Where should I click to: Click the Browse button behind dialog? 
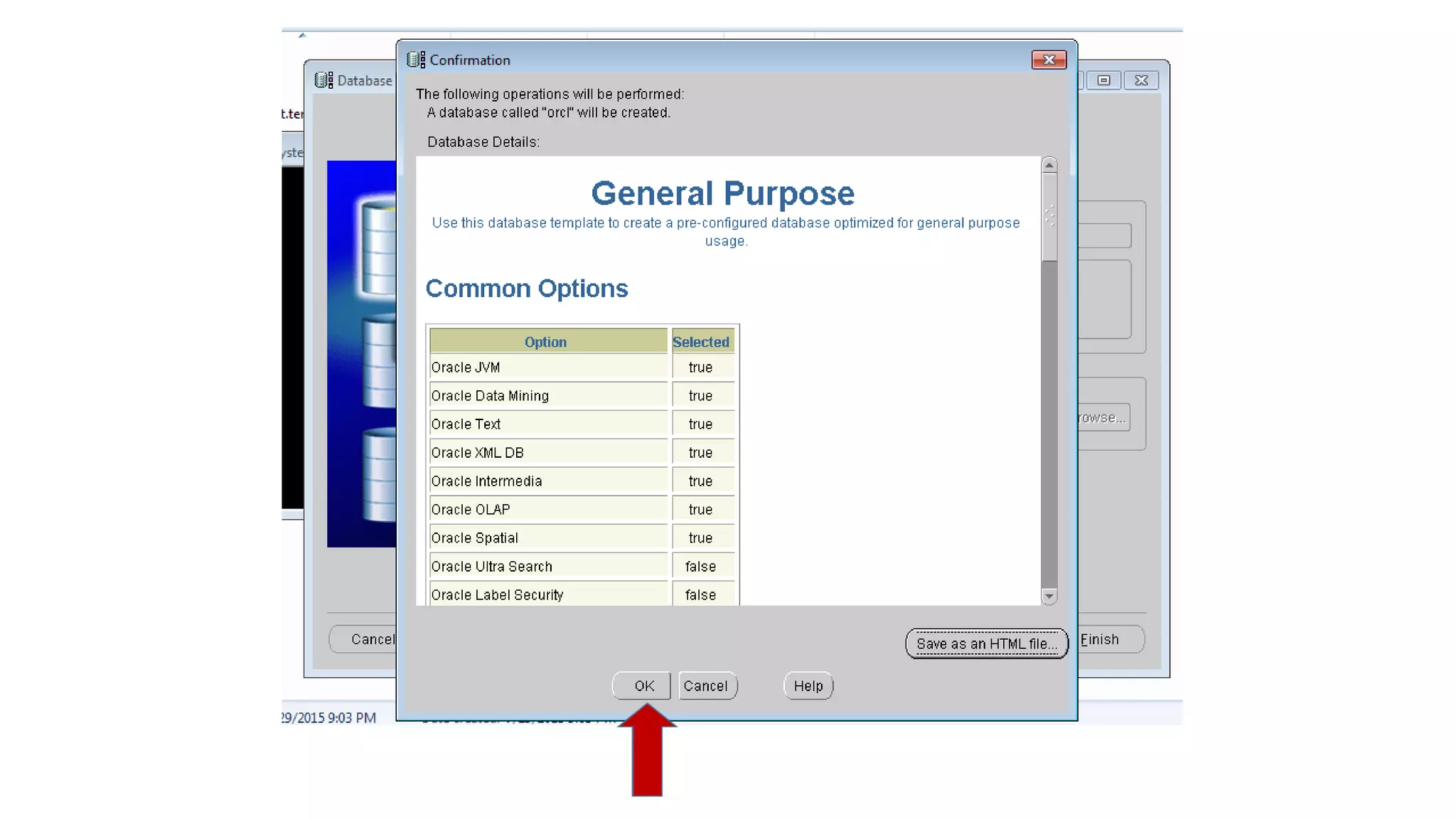[x=1103, y=418]
